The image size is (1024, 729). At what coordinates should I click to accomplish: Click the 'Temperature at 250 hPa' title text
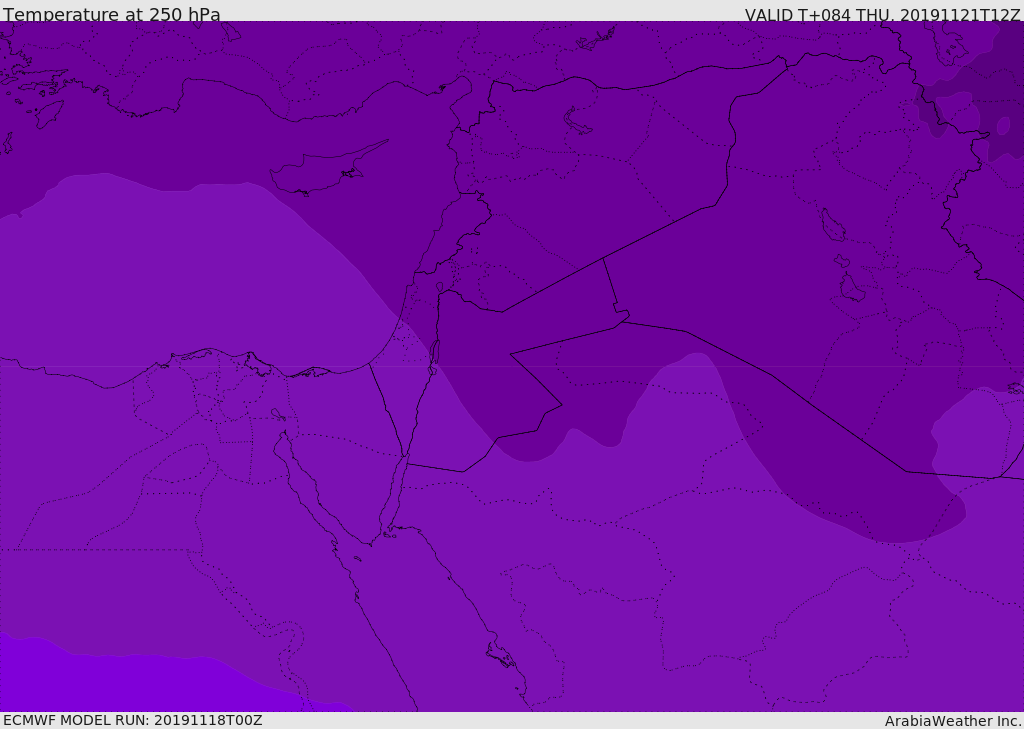pyautogui.click(x=112, y=14)
